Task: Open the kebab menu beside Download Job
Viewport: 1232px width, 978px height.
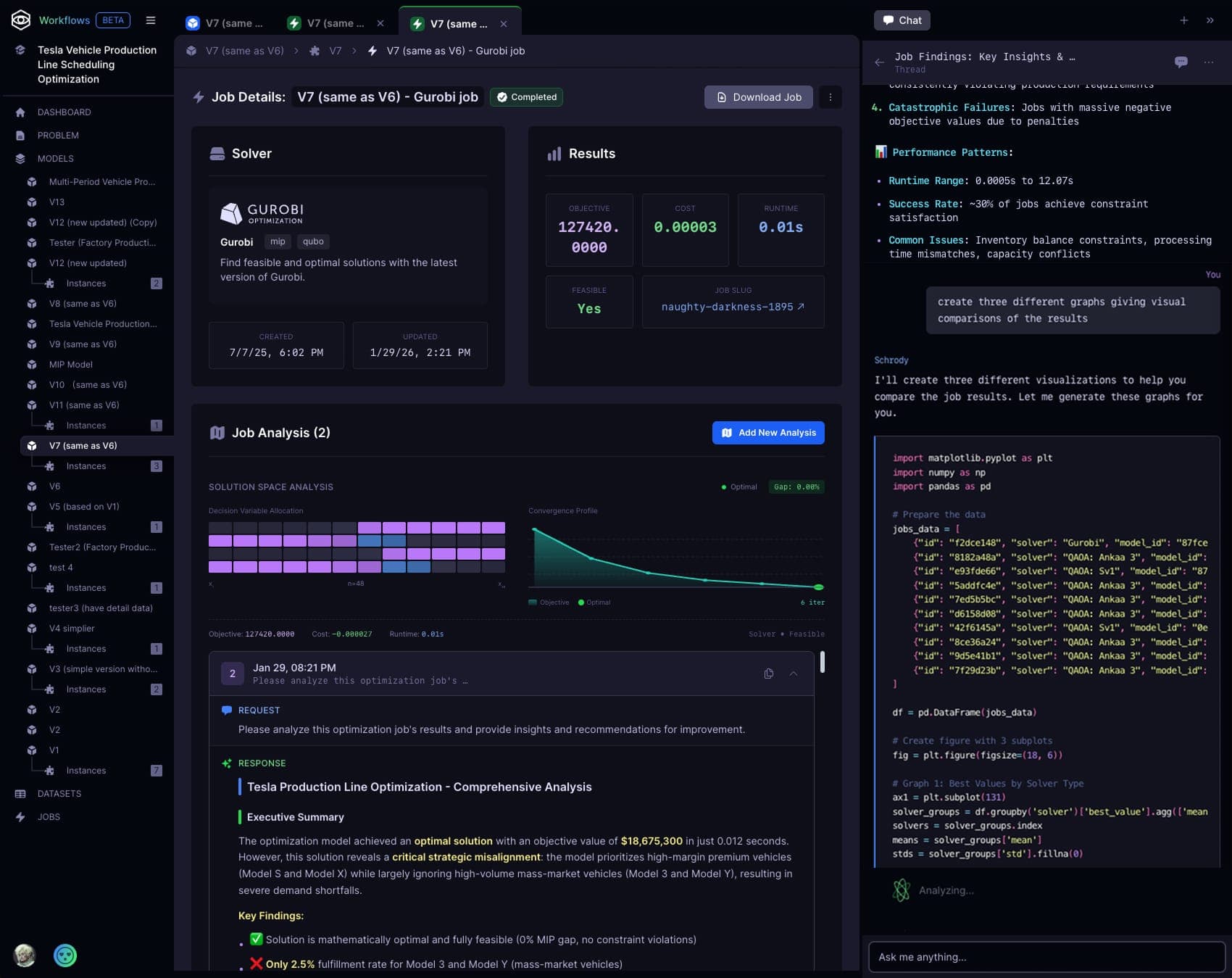Action: pyautogui.click(x=830, y=96)
